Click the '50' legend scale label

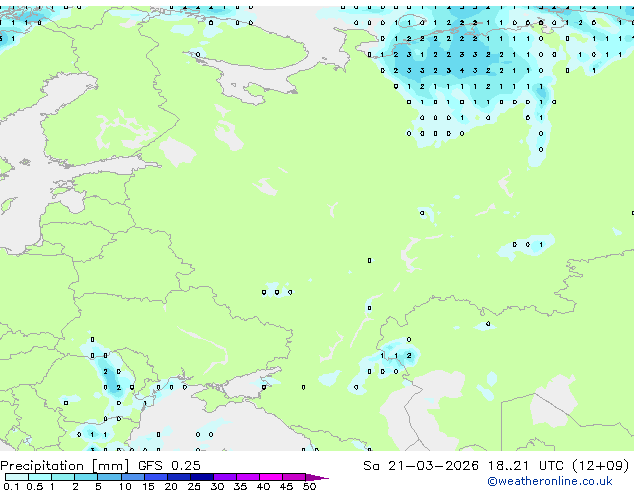coord(309,486)
